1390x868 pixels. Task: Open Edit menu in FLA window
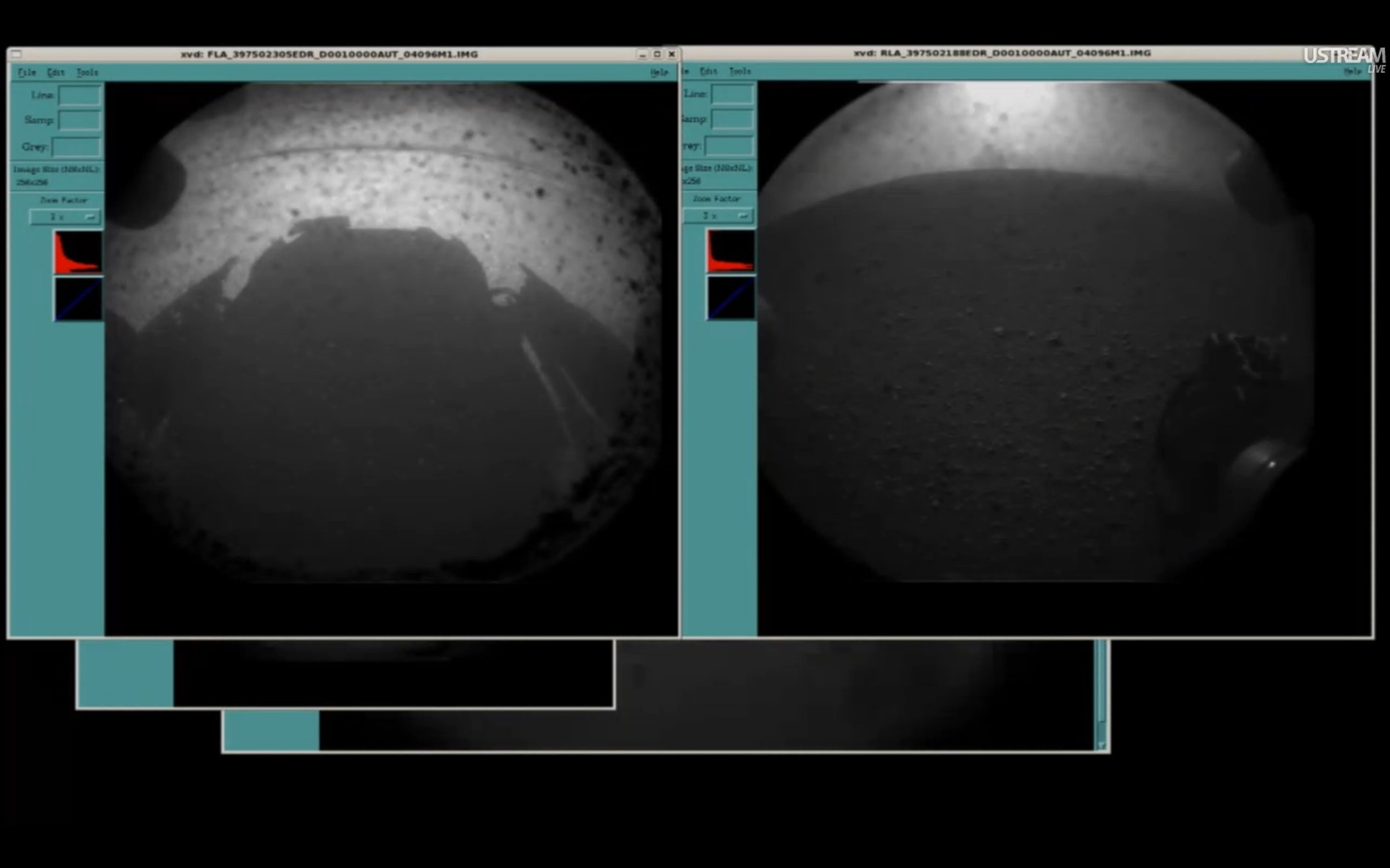pyautogui.click(x=56, y=72)
